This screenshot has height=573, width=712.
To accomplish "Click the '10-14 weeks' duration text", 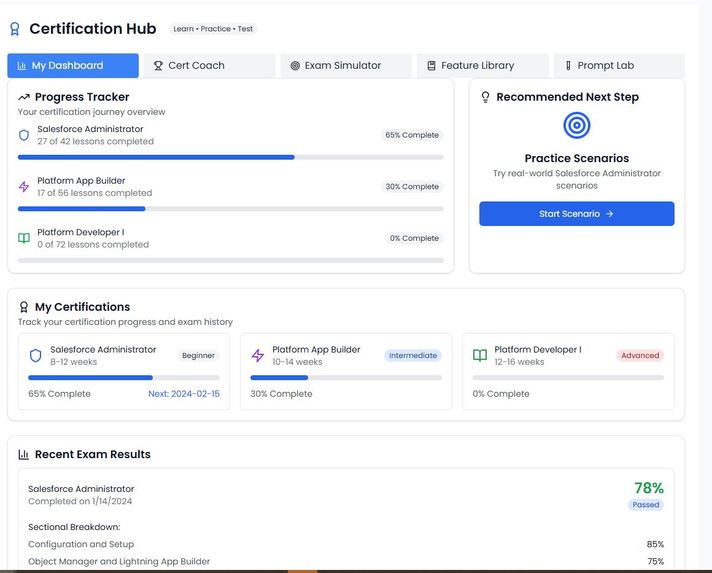I will tap(297, 362).
